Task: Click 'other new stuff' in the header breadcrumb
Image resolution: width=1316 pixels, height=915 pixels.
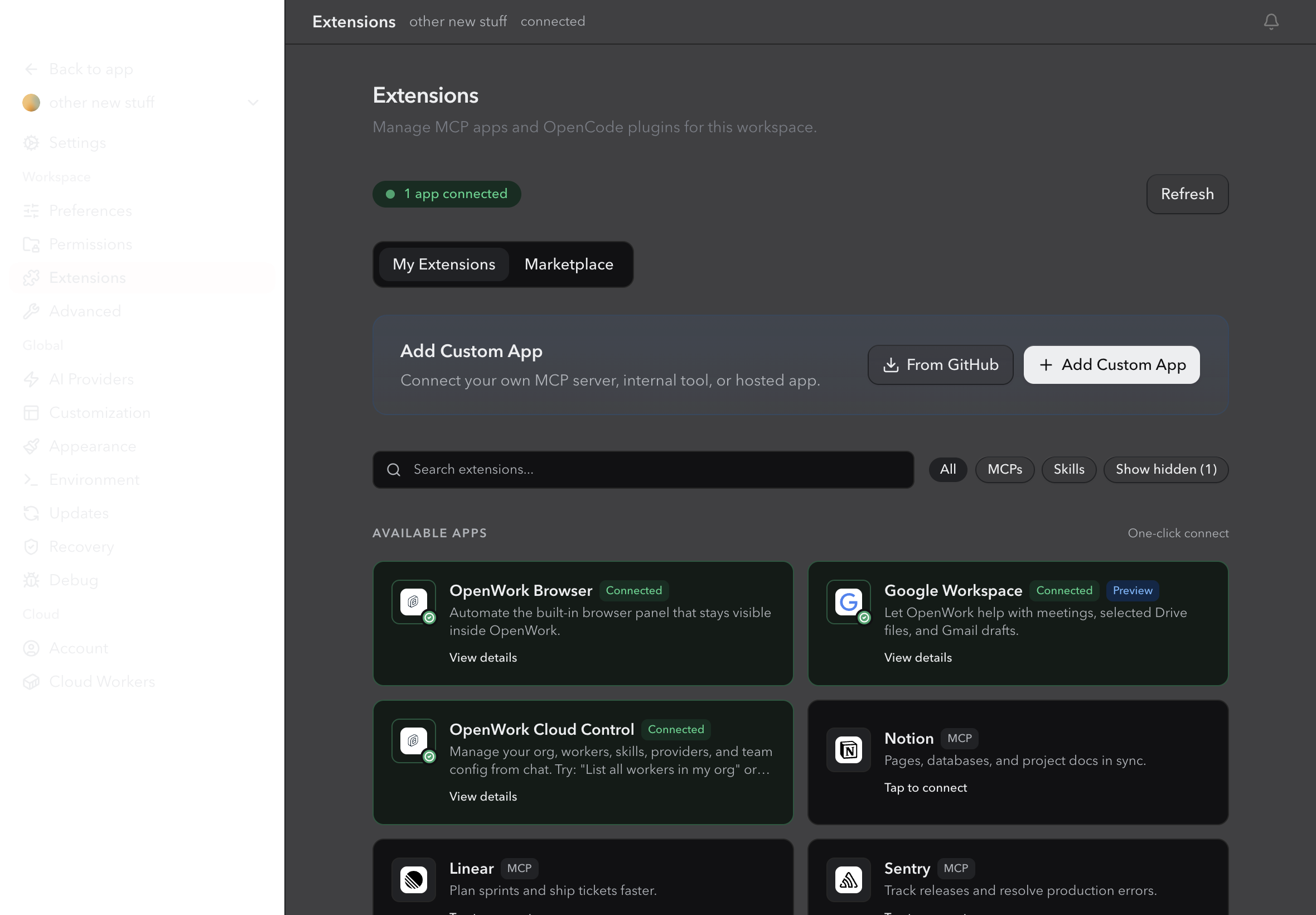Action: click(x=458, y=22)
